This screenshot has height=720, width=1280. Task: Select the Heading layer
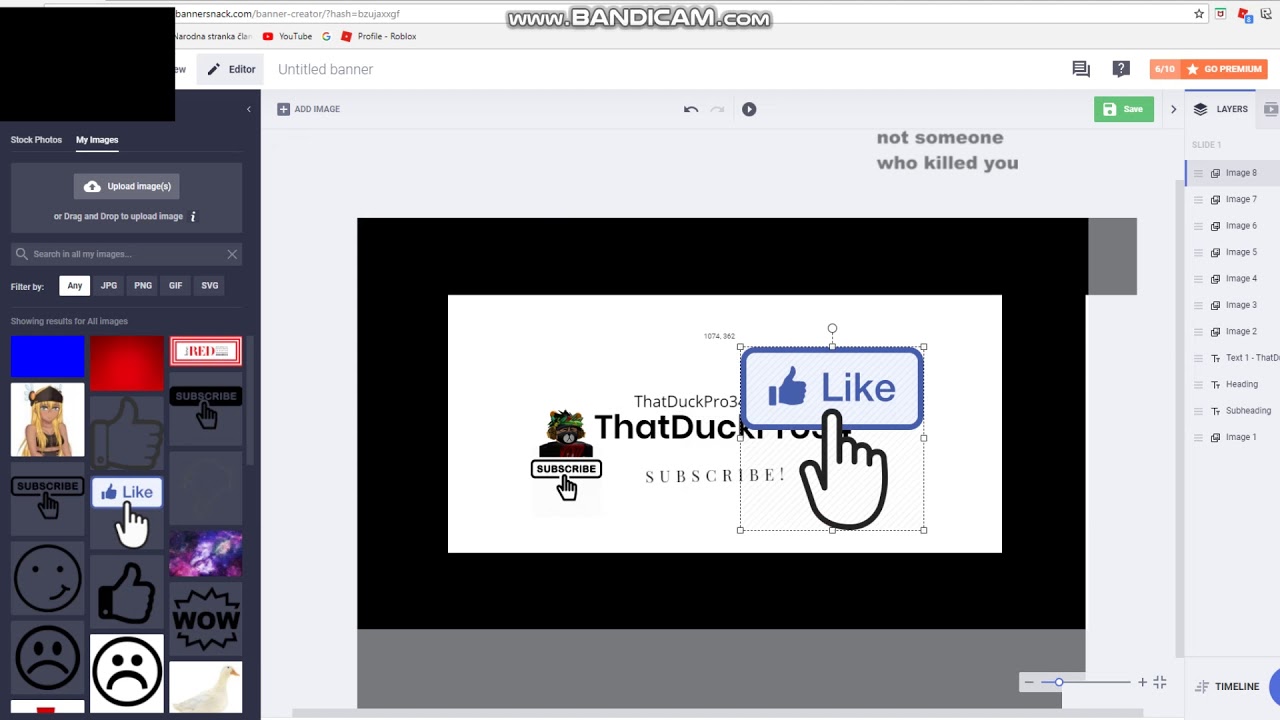pyautogui.click(x=1232, y=384)
